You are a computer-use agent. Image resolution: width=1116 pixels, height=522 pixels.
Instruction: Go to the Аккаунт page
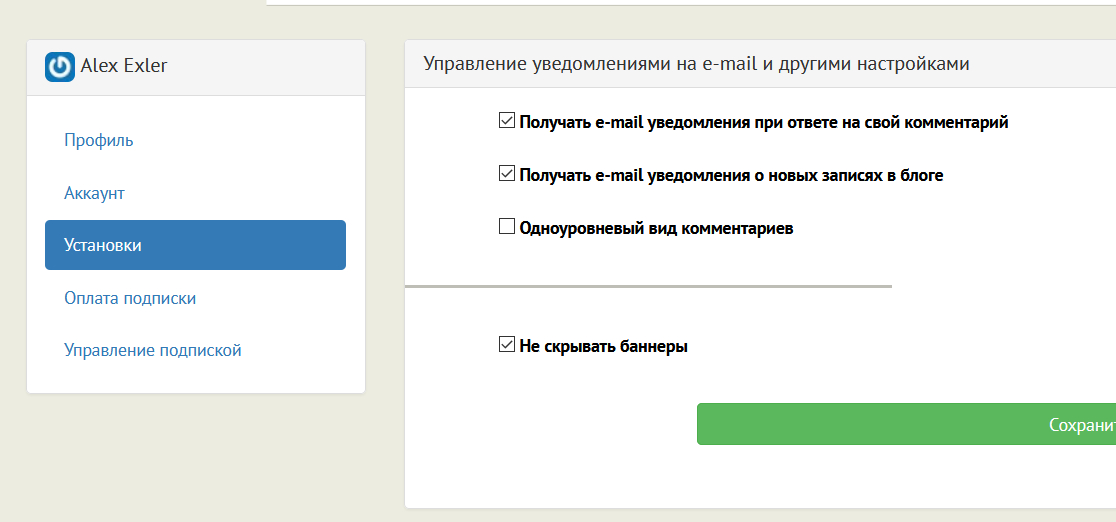(94, 193)
